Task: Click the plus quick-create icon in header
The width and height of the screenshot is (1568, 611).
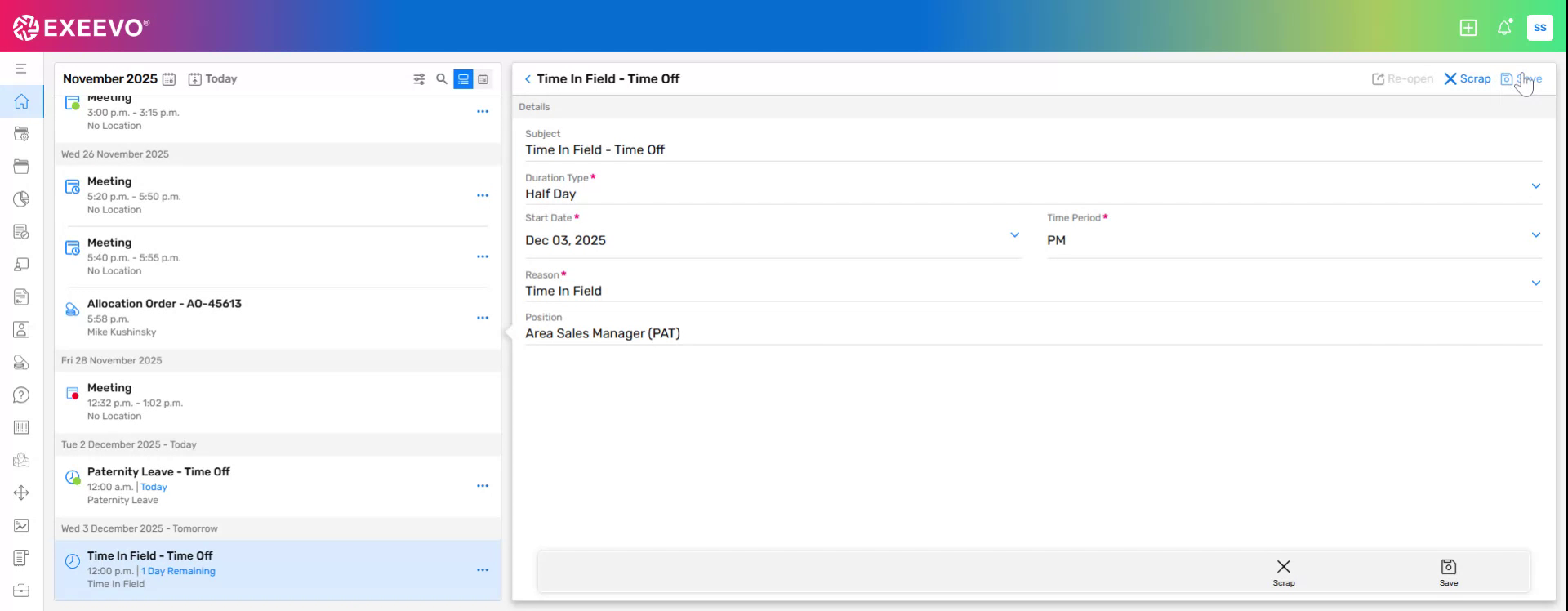Action: click(1468, 27)
